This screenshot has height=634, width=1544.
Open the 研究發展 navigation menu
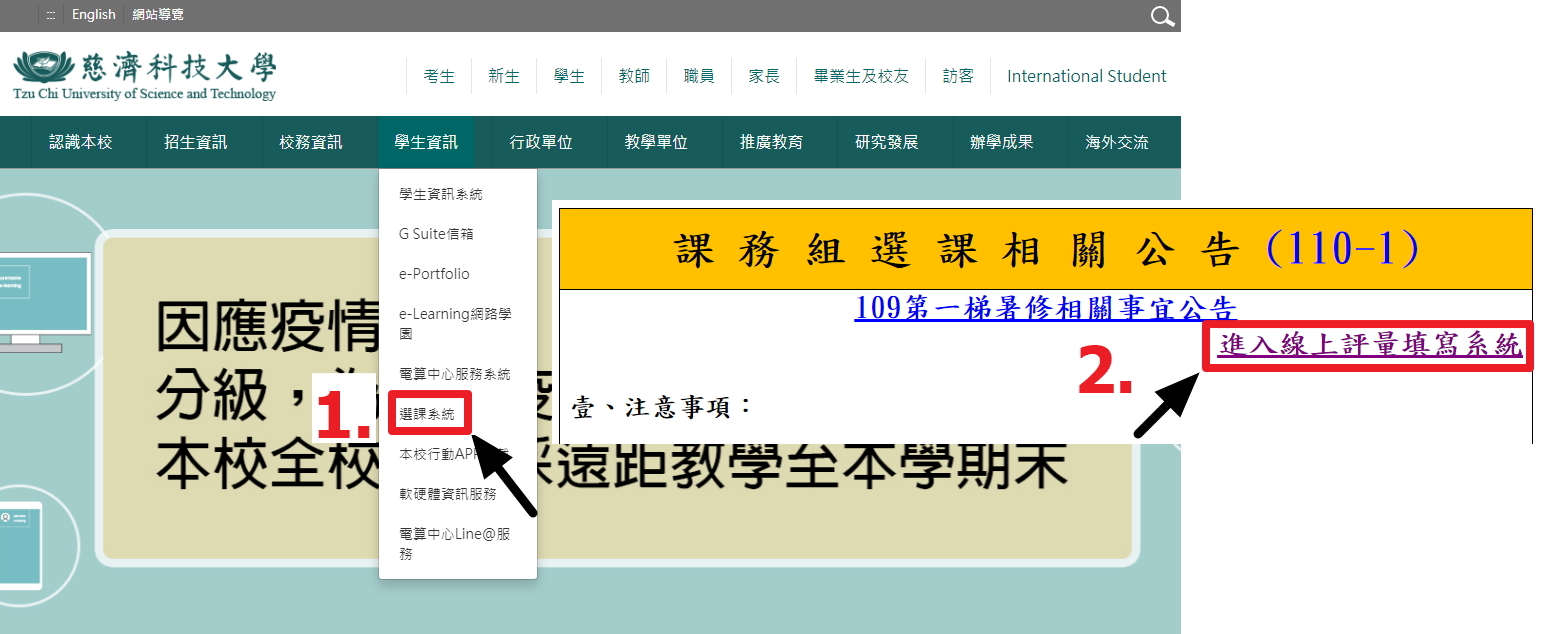pyautogui.click(x=886, y=142)
